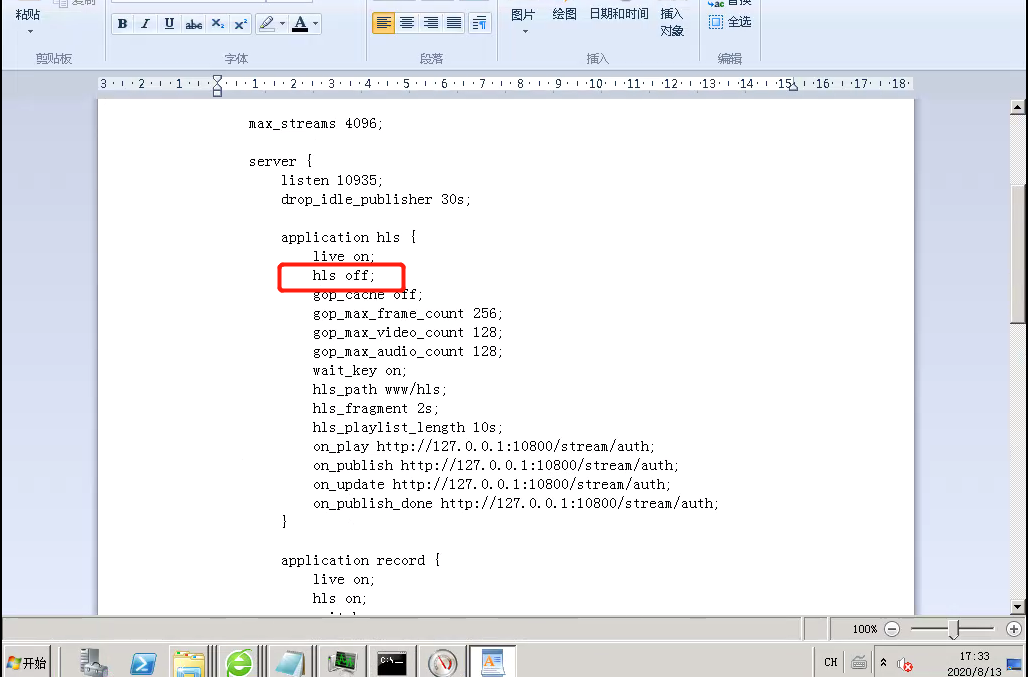Click the WordPad taskbar button
Screen dimensions: 1028x677
click(492, 663)
